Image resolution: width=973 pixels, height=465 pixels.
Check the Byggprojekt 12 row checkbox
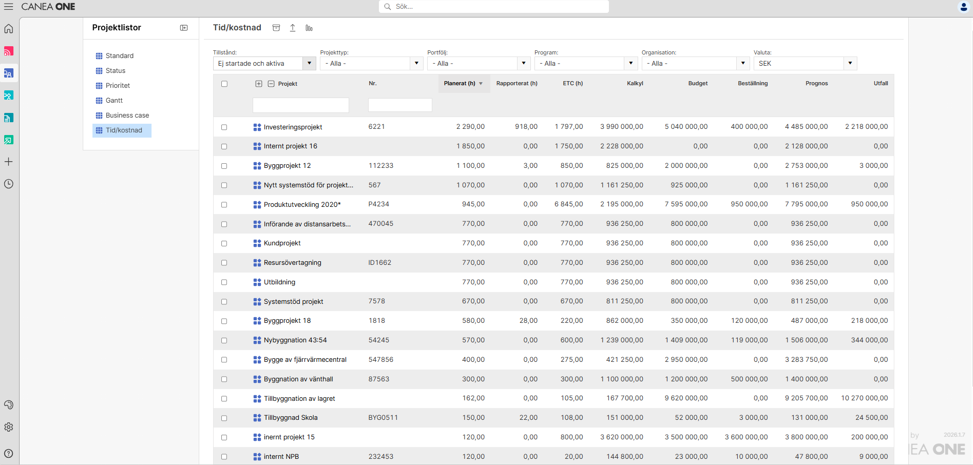224,166
